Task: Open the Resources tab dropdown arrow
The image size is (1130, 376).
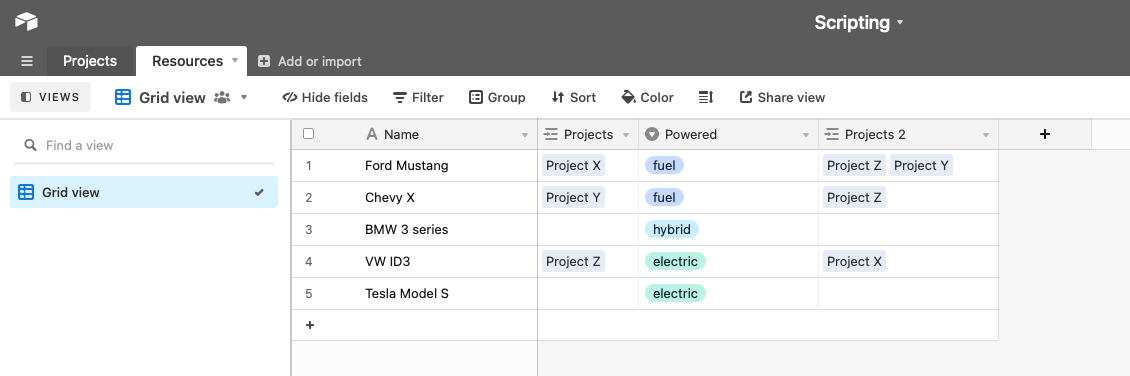Action: pyautogui.click(x=235, y=61)
